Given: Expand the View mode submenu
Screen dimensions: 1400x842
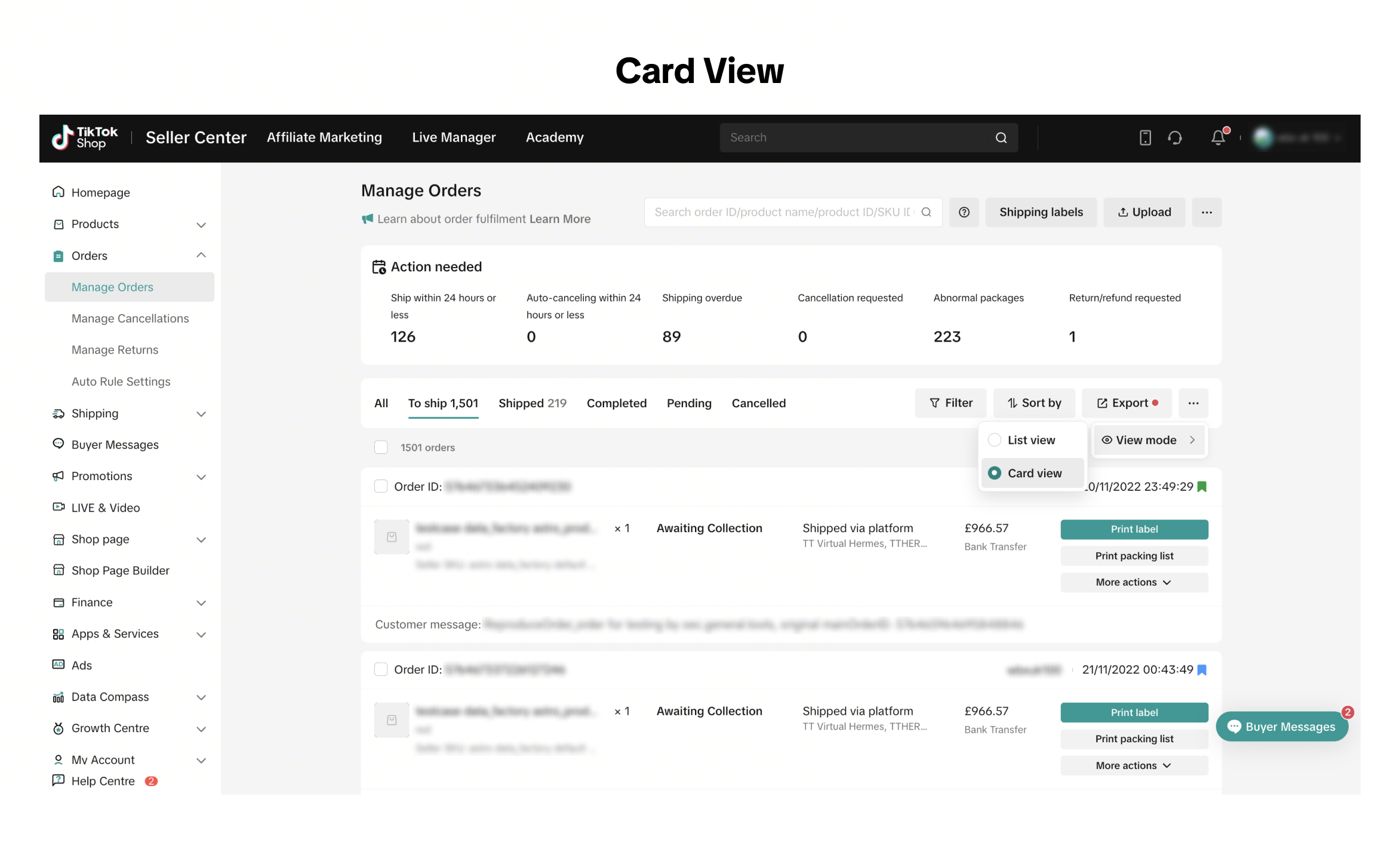Looking at the screenshot, I should (1149, 440).
